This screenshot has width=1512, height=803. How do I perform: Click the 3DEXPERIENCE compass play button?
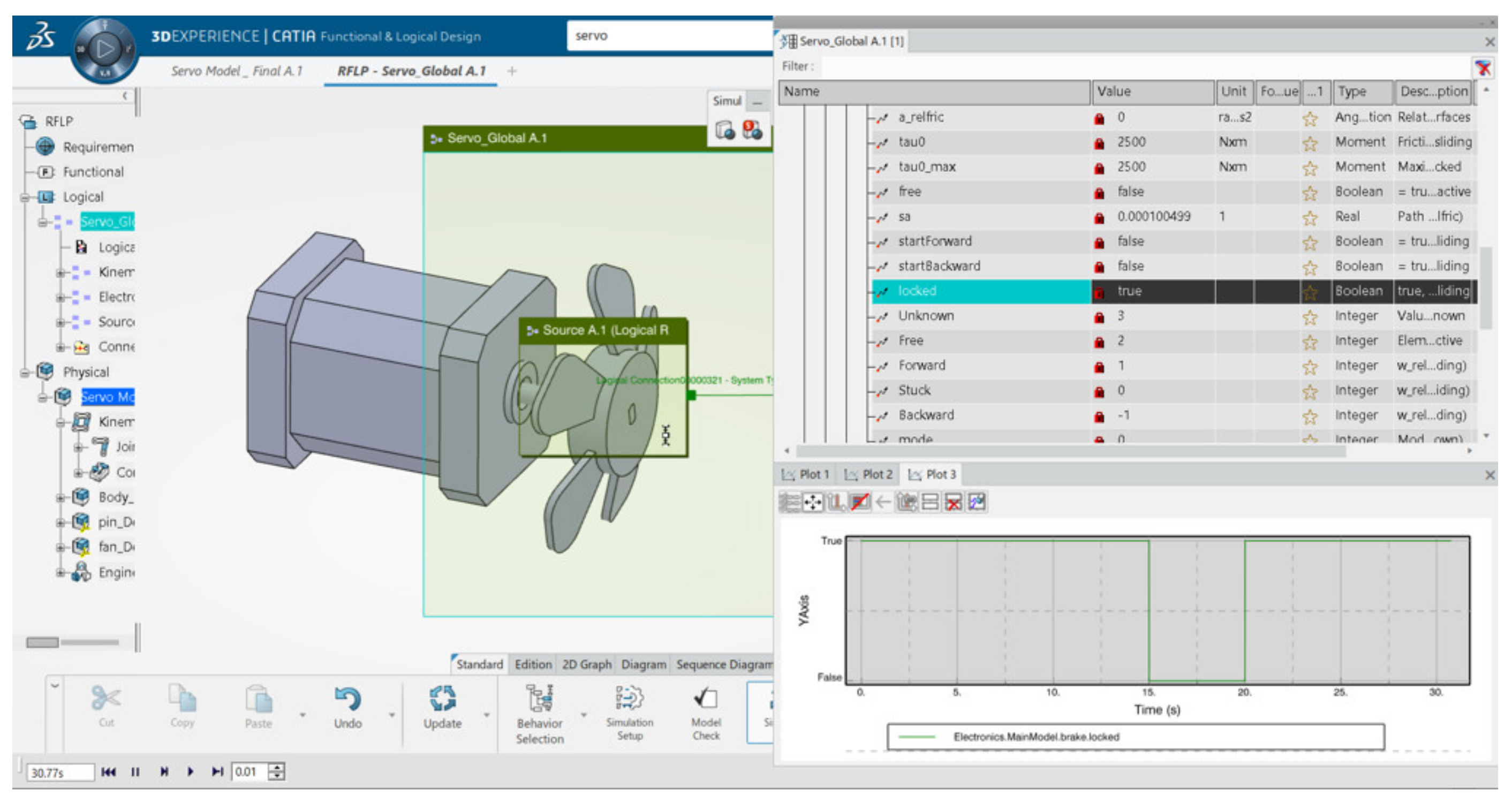point(105,49)
